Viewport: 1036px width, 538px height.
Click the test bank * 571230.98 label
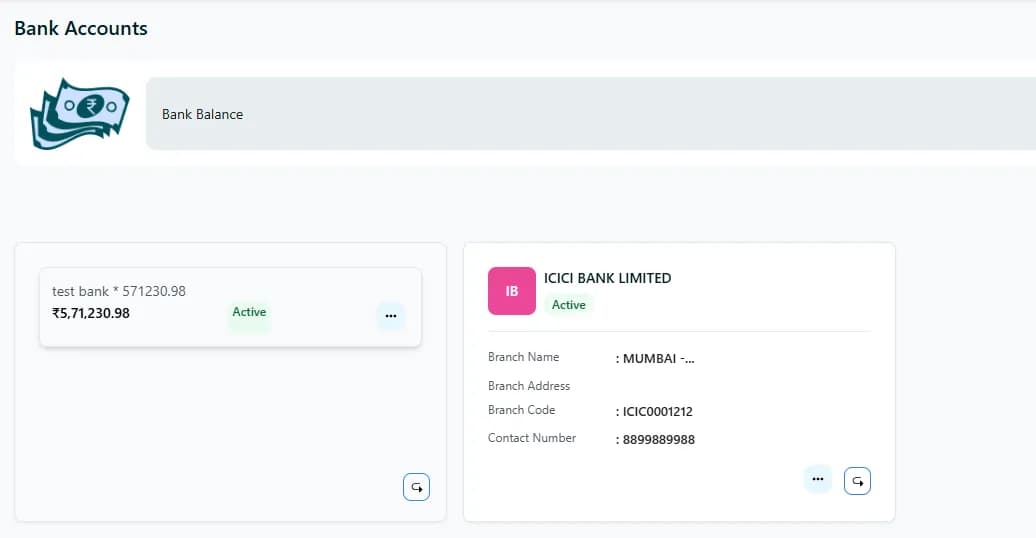tap(119, 291)
